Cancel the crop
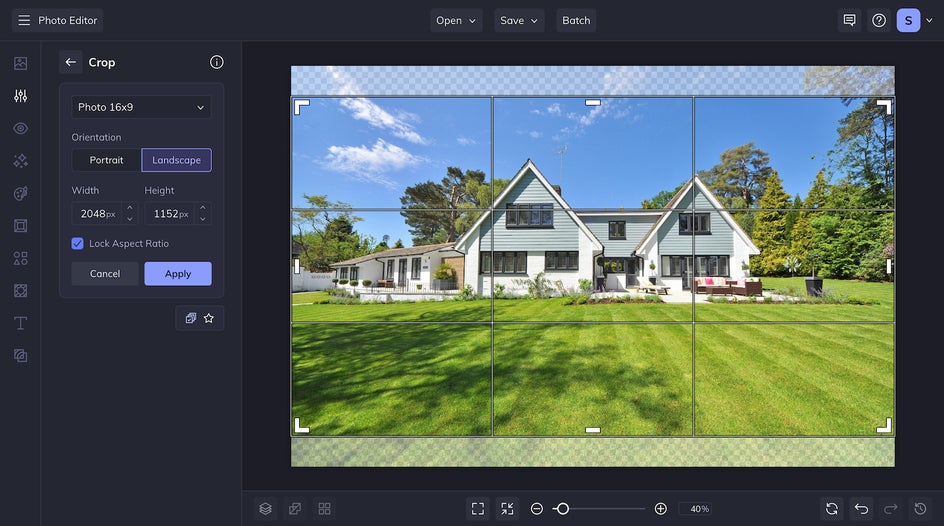The height and width of the screenshot is (526, 944). coord(105,273)
